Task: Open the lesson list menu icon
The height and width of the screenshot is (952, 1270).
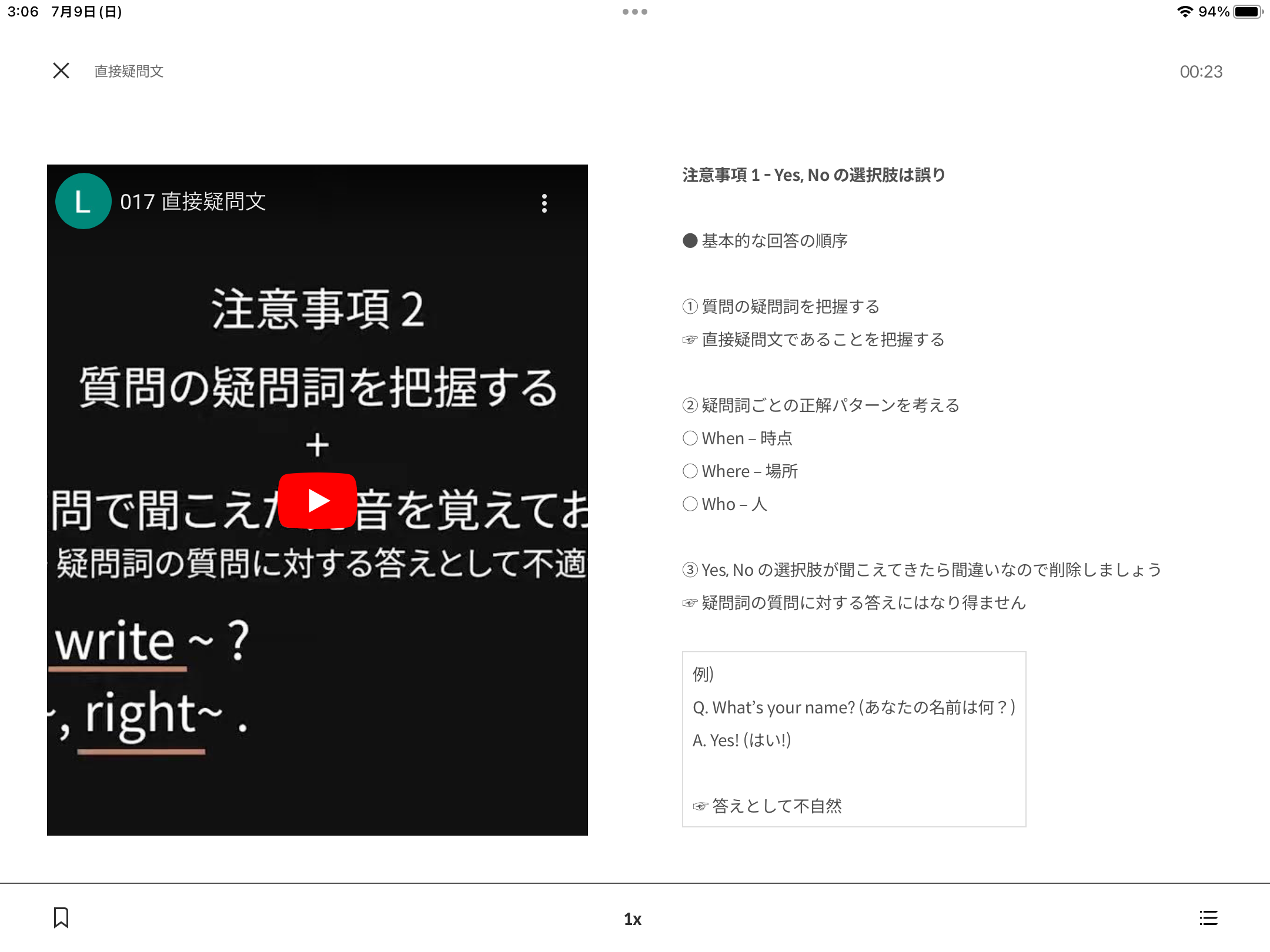Action: tap(1208, 918)
